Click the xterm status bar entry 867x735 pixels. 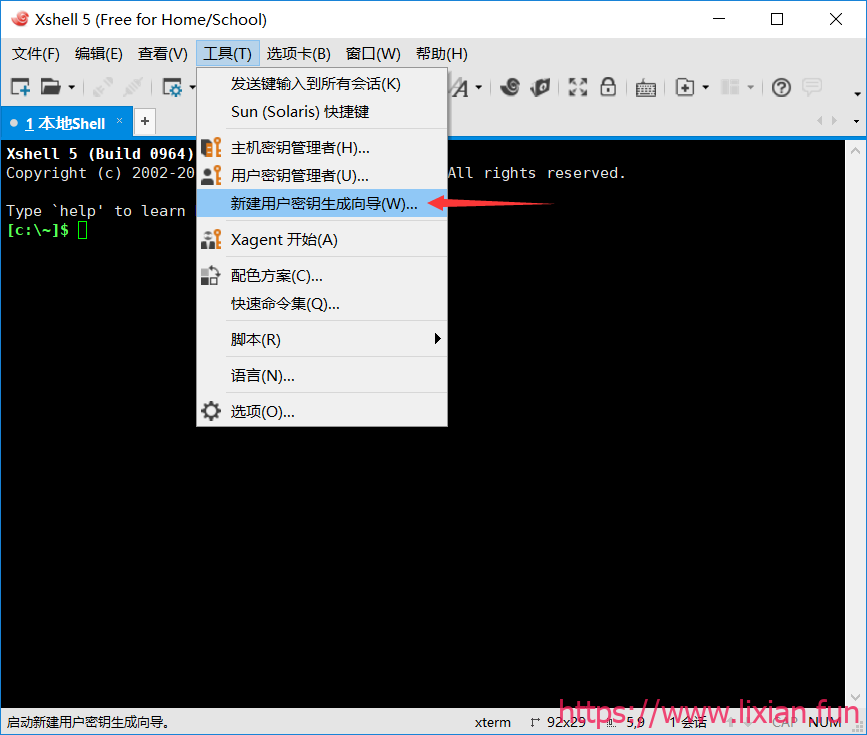[492, 722]
